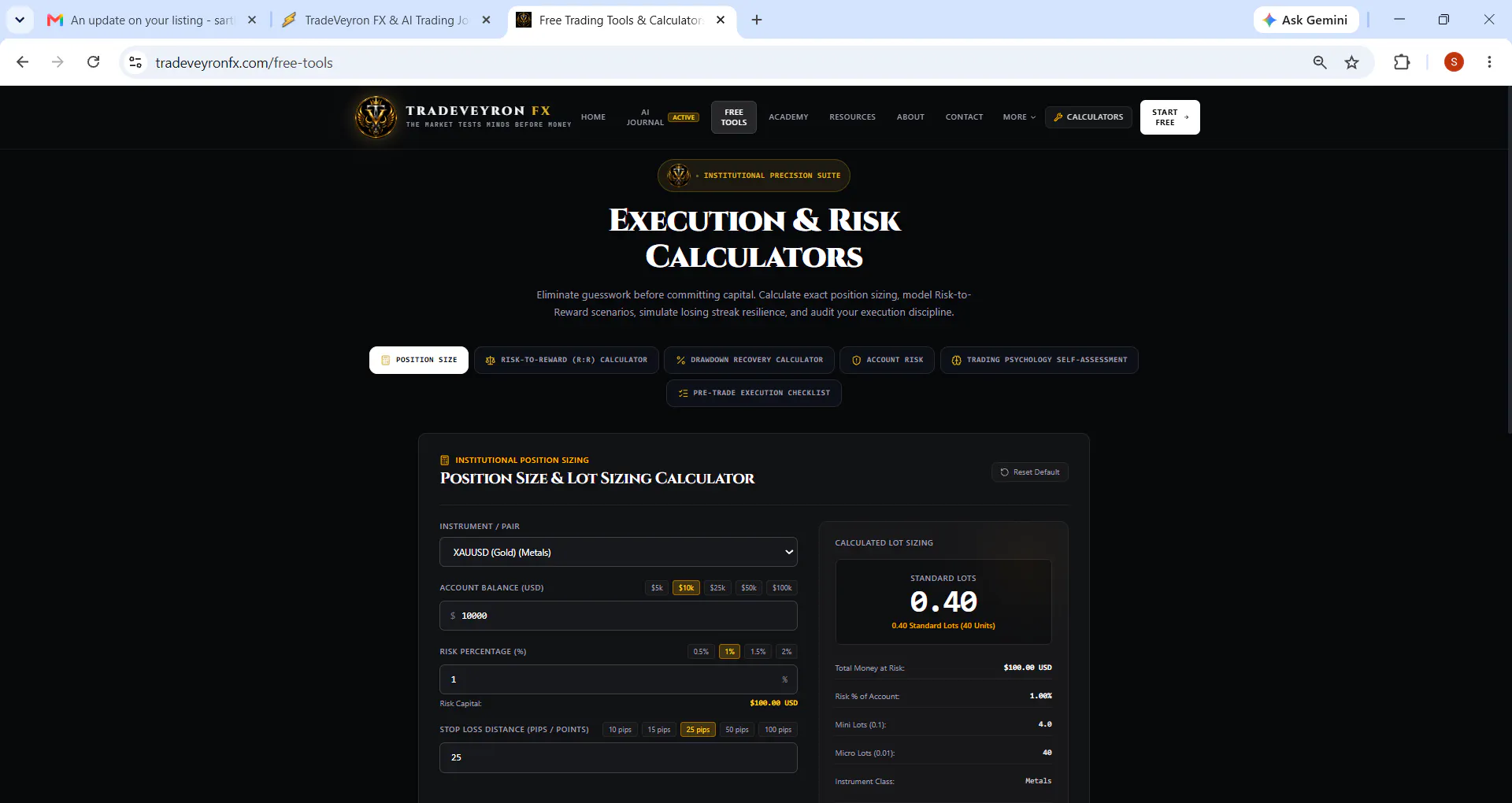The width and height of the screenshot is (1512, 803).
Task: Select the 0.5% risk preset
Action: 701,652
